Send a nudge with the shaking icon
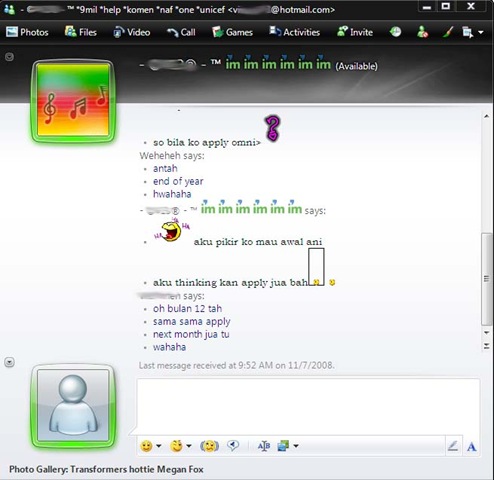The width and height of the screenshot is (494, 480). 209,446
